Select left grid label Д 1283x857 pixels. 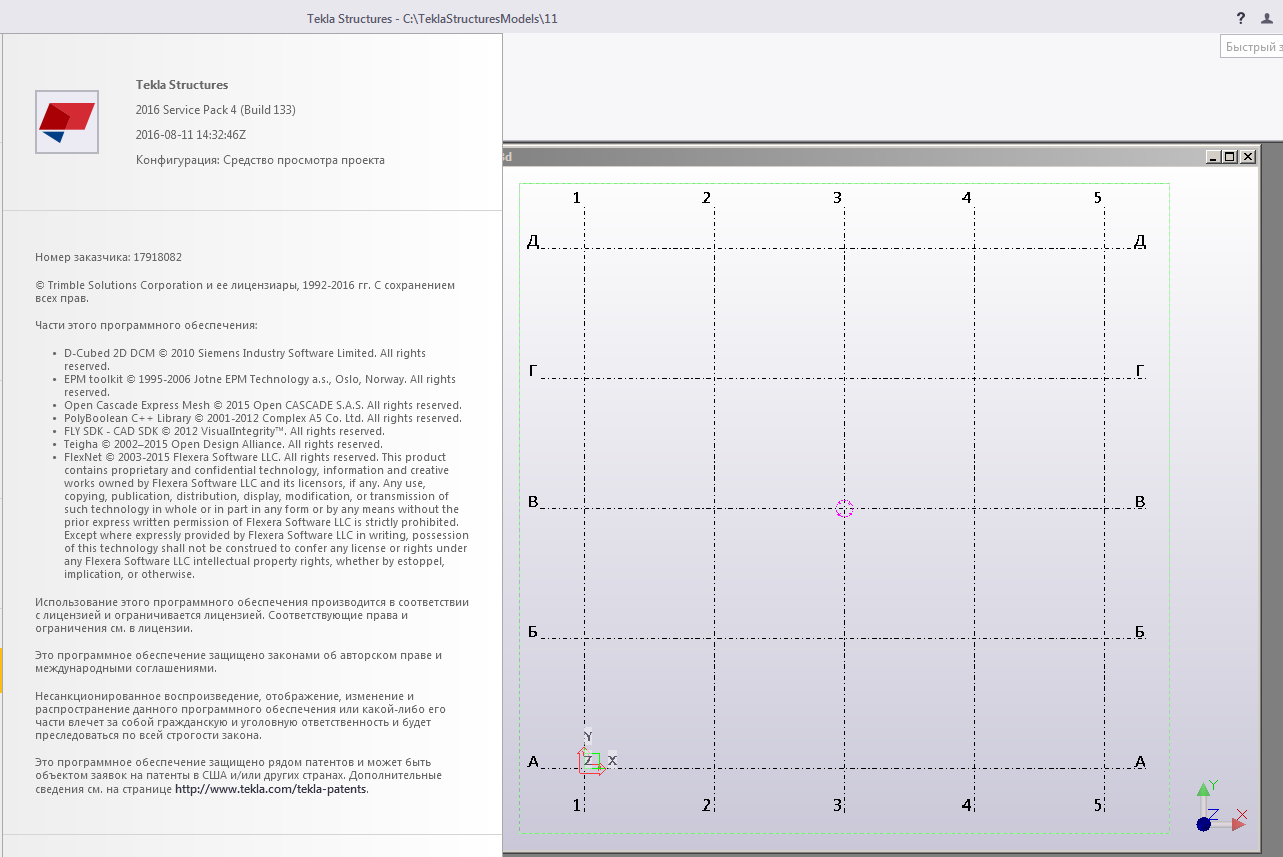533,241
